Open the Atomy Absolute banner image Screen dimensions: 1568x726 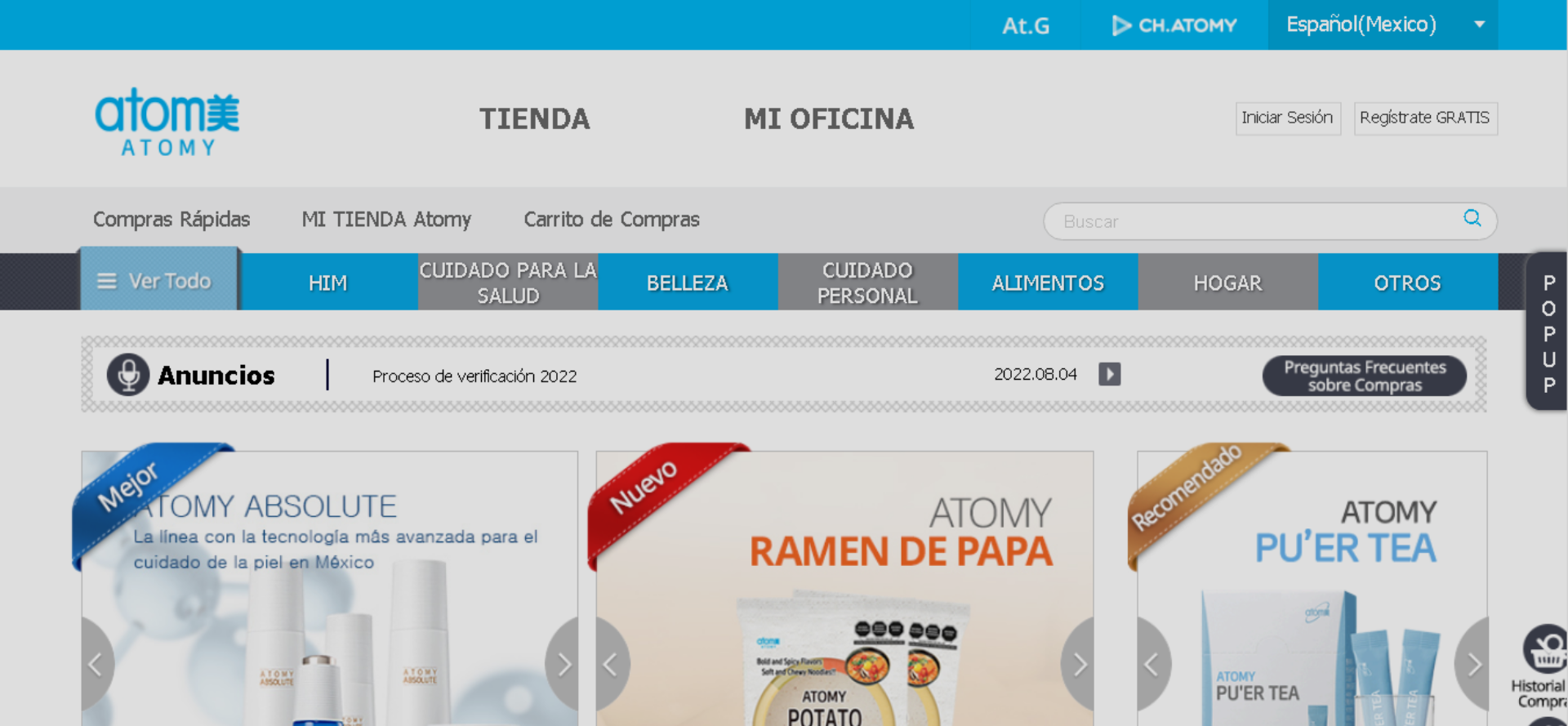pos(330,588)
